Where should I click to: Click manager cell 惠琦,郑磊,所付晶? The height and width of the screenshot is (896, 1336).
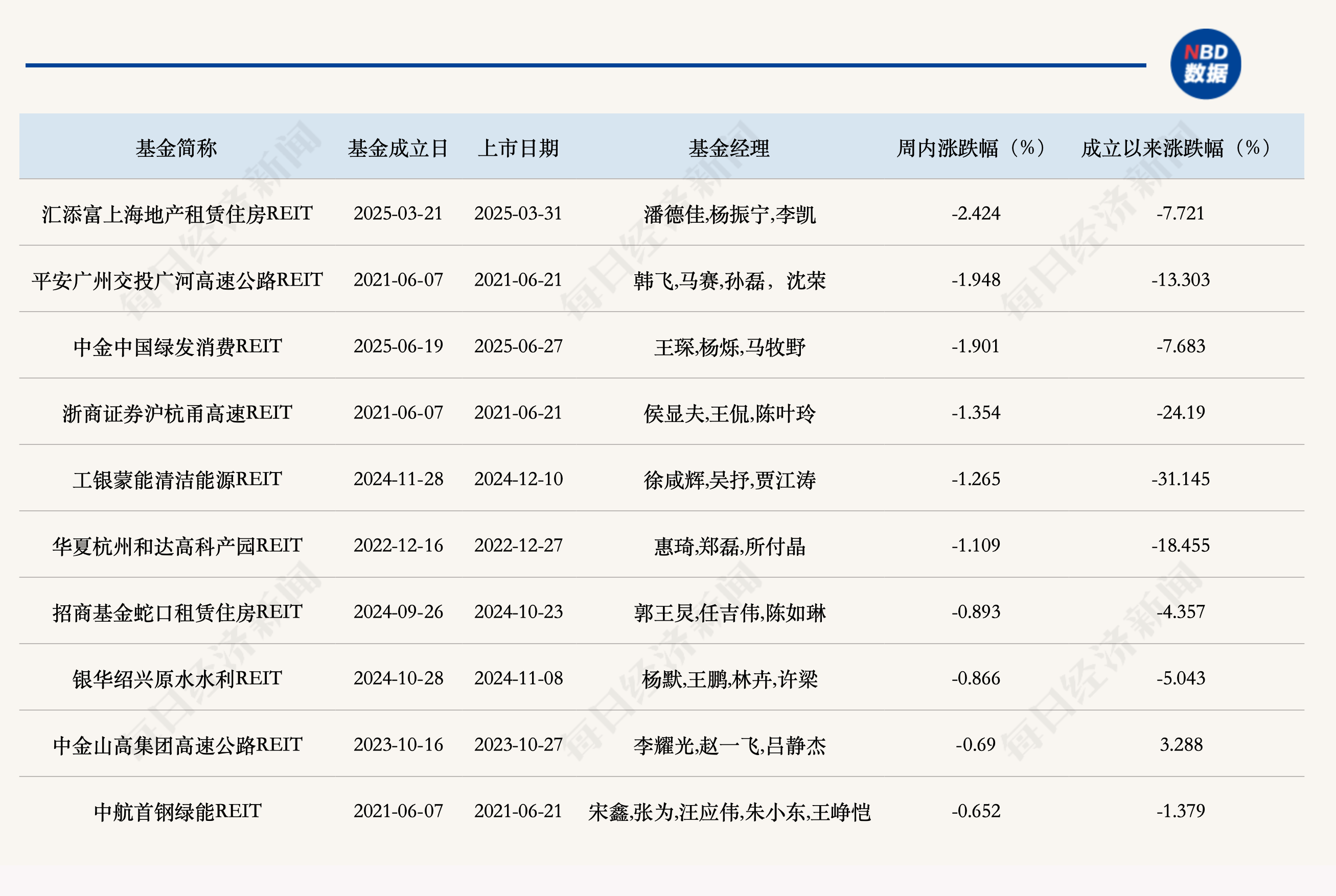pyautogui.click(x=729, y=546)
